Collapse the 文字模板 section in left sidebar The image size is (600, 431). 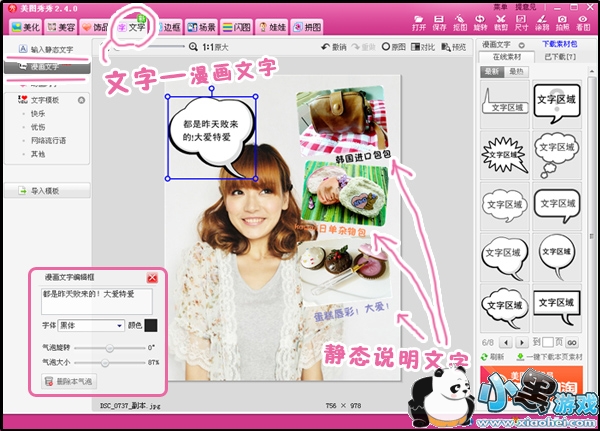81,100
